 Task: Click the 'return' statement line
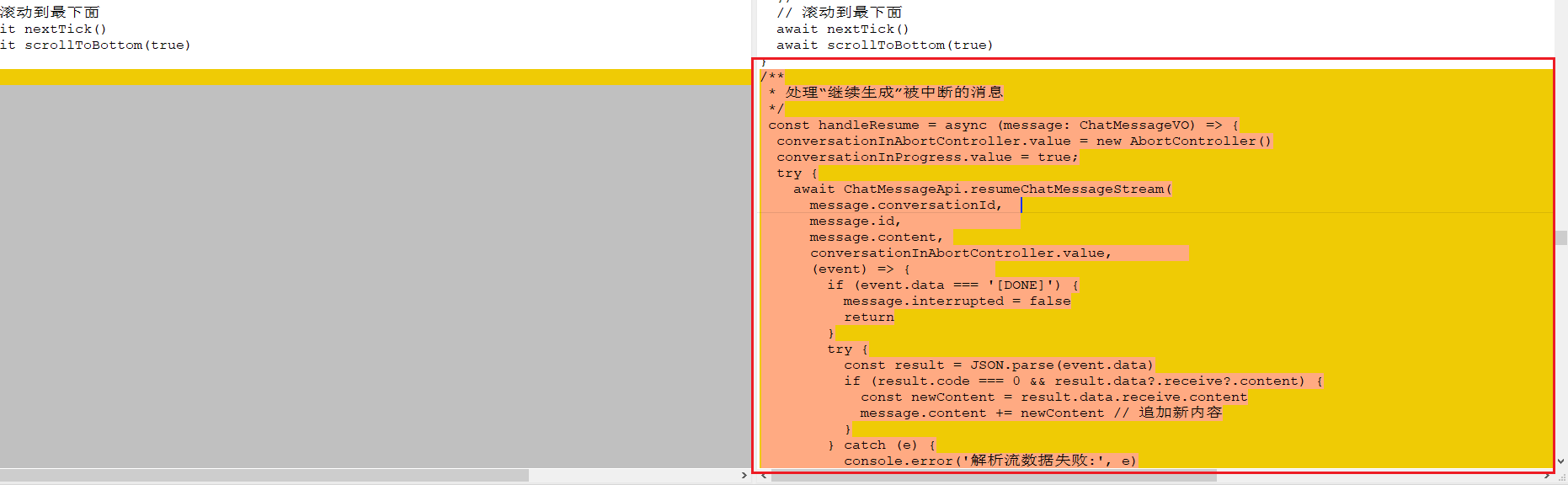[869, 317]
